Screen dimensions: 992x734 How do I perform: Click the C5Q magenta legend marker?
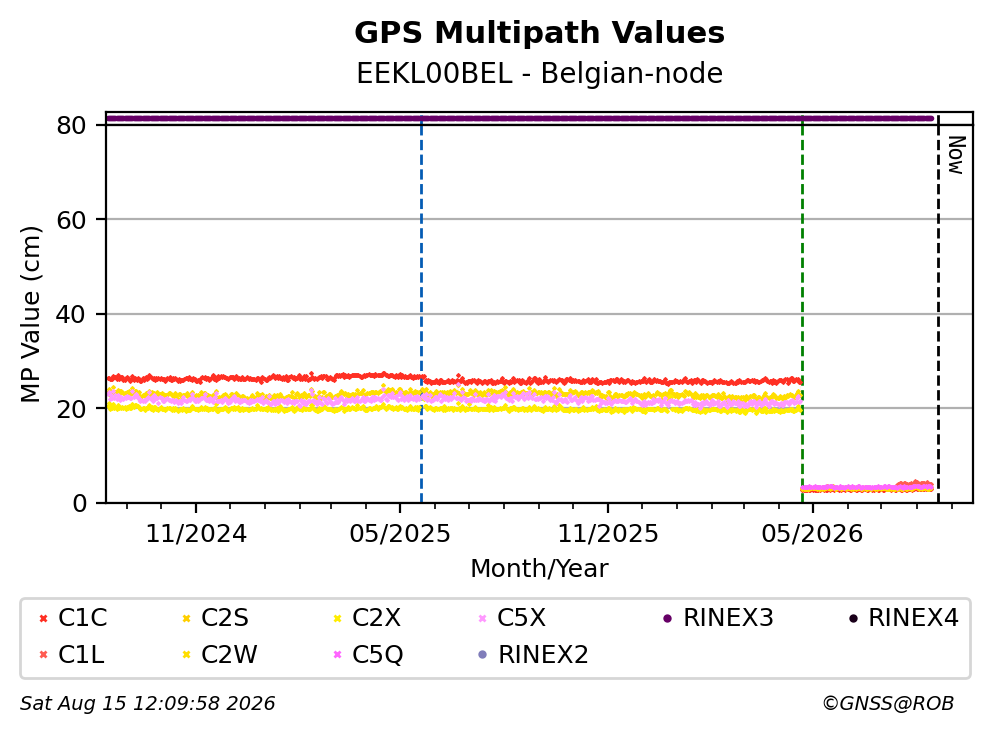(337, 655)
